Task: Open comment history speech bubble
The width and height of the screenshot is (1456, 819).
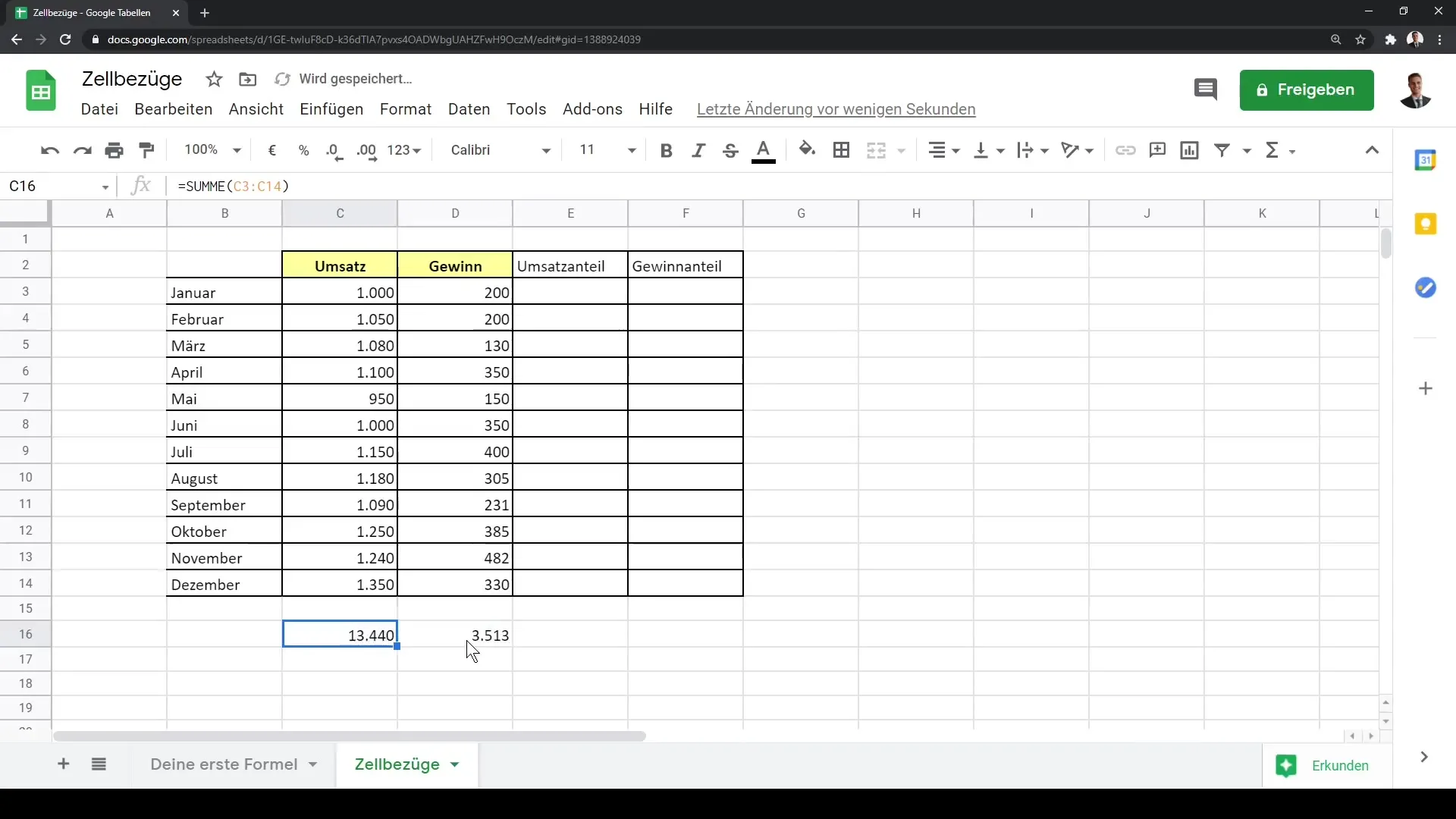Action: coord(1206,90)
